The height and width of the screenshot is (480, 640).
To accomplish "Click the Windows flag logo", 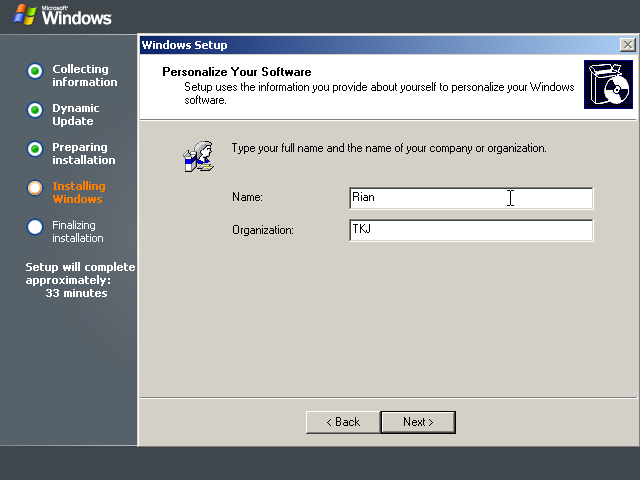I will [x=24, y=15].
